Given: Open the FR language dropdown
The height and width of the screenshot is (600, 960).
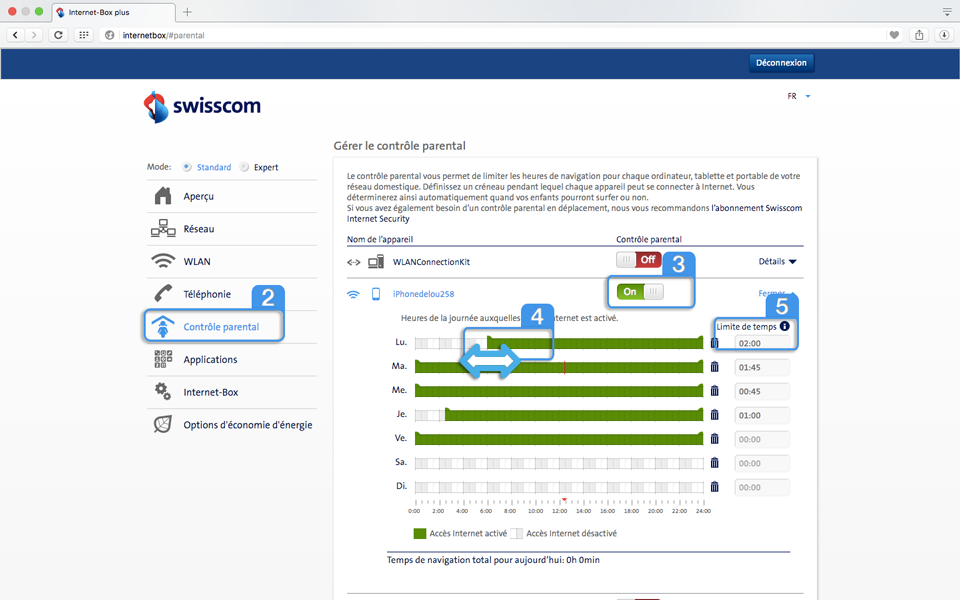Looking at the screenshot, I should (x=798, y=97).
